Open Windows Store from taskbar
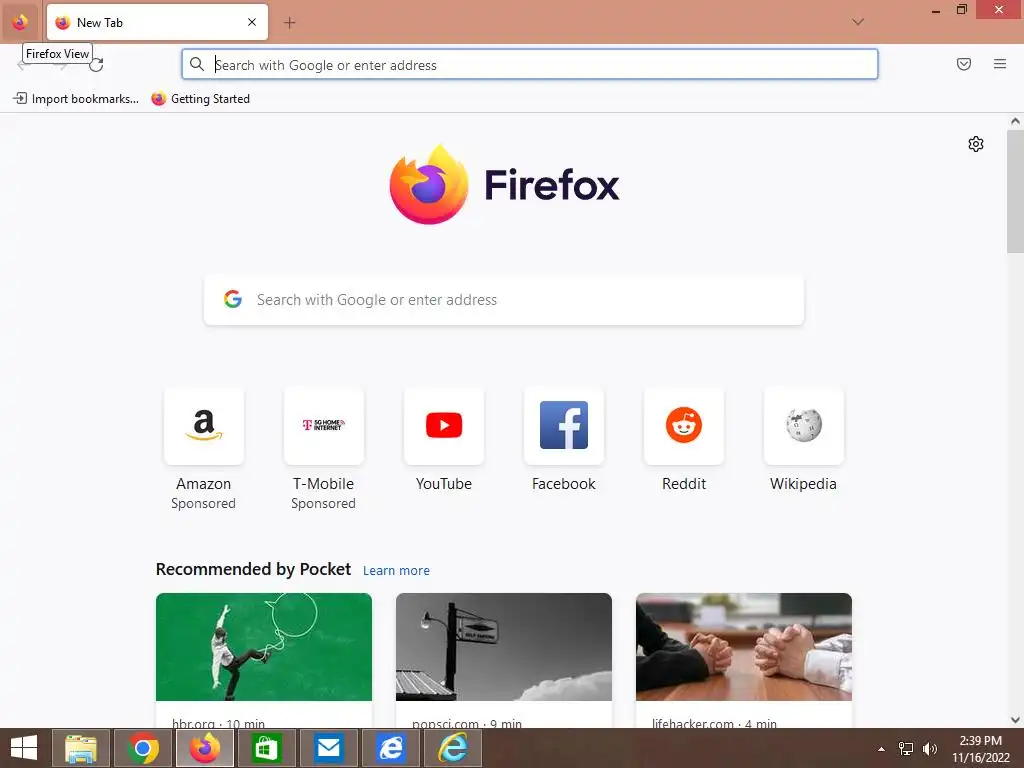Image resolution: width=1024 pixels, height=768 pixels. (266, 748)
